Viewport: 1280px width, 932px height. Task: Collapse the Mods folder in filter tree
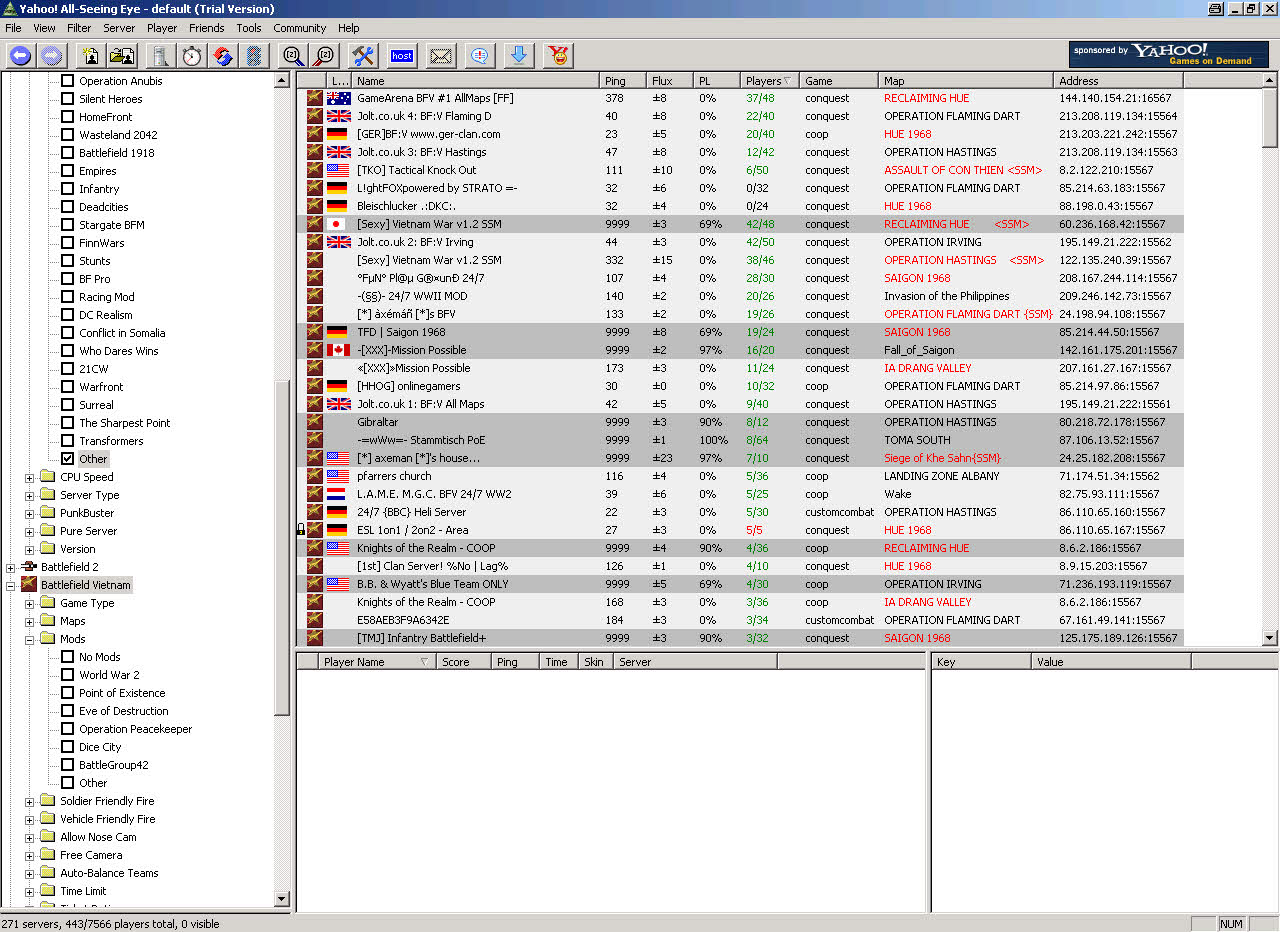tap(30, 639)
